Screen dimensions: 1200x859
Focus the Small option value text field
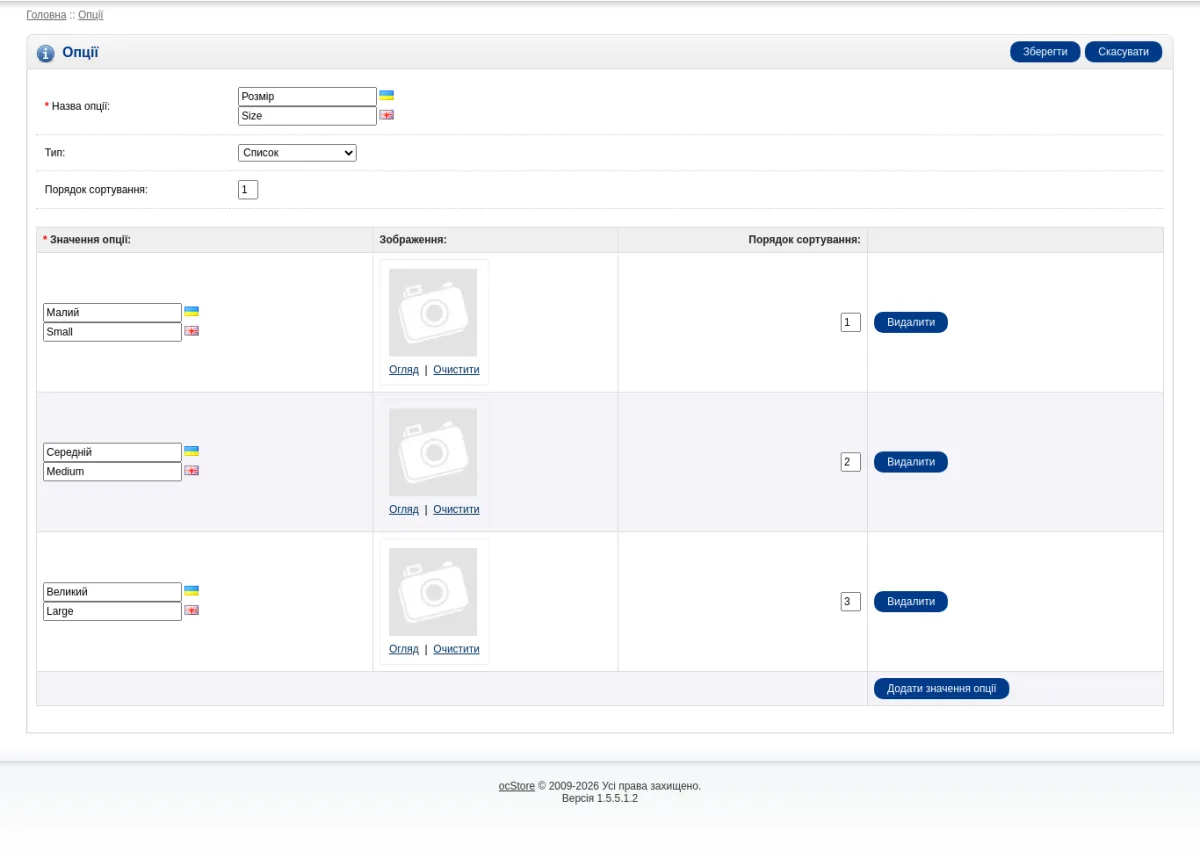tap(112, 332)
